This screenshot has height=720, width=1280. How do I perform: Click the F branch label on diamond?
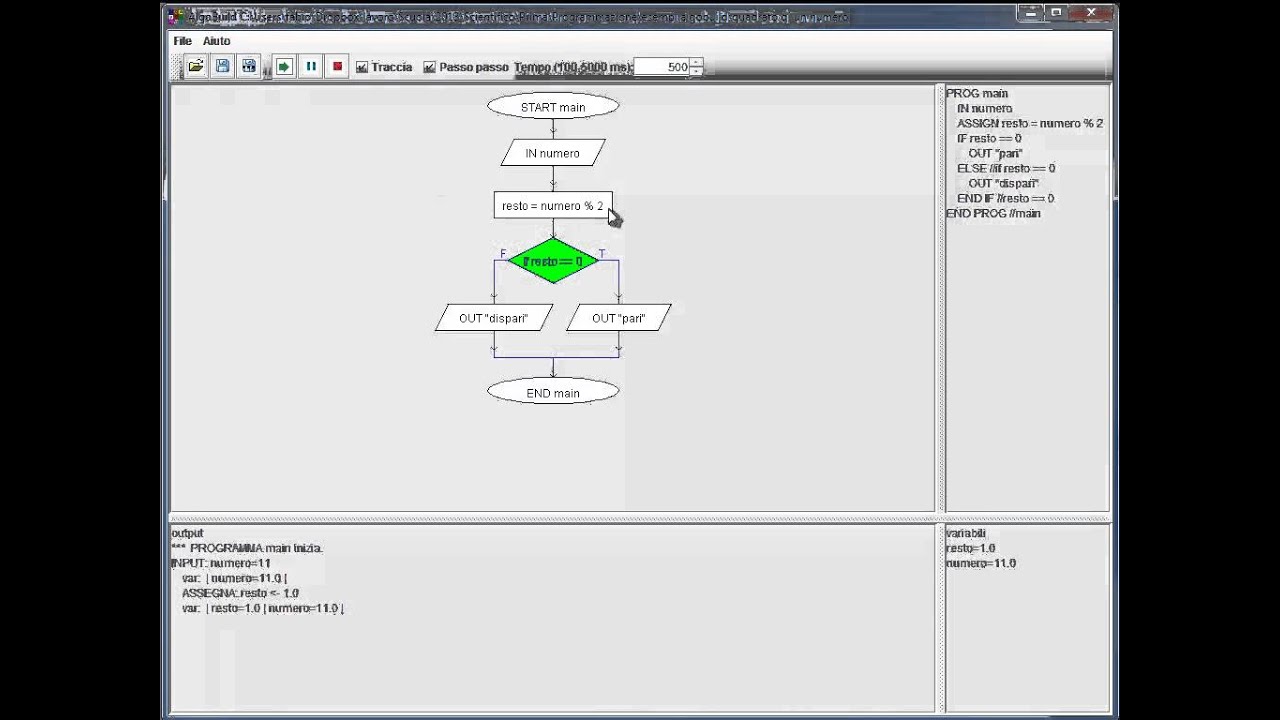coord(503,254)
